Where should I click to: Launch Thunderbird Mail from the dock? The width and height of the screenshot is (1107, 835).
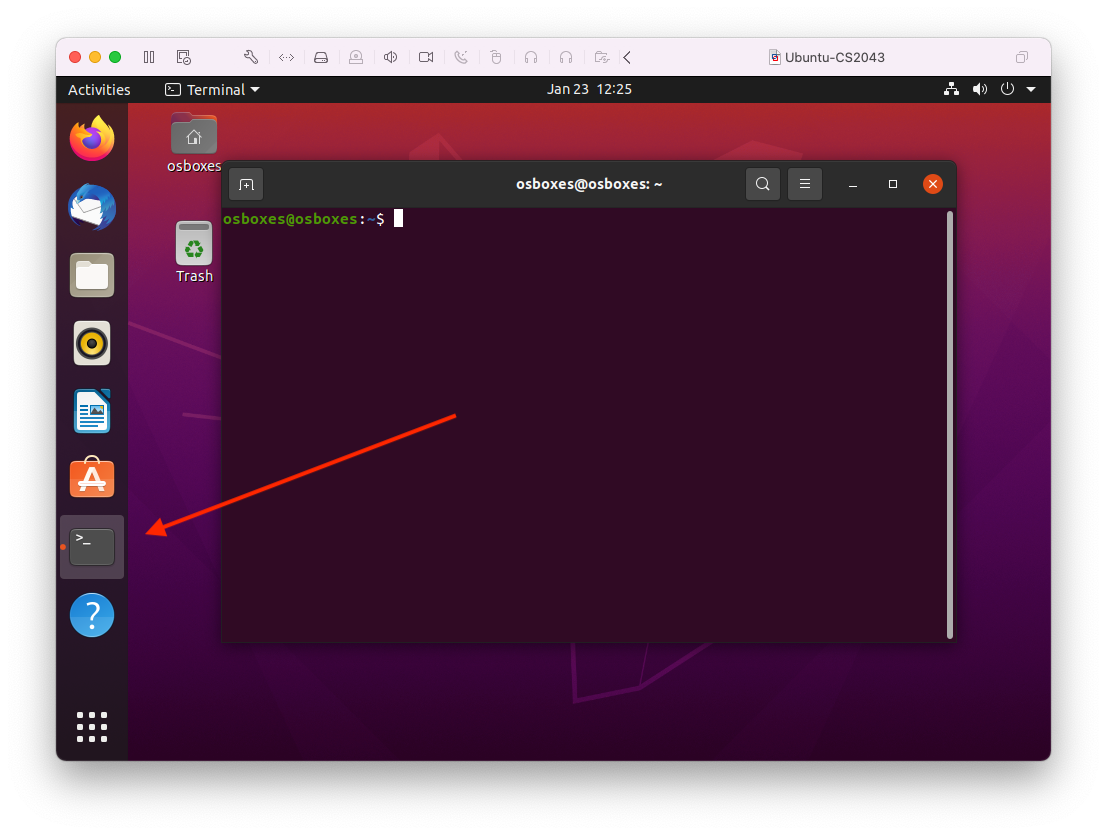[92, 208]
